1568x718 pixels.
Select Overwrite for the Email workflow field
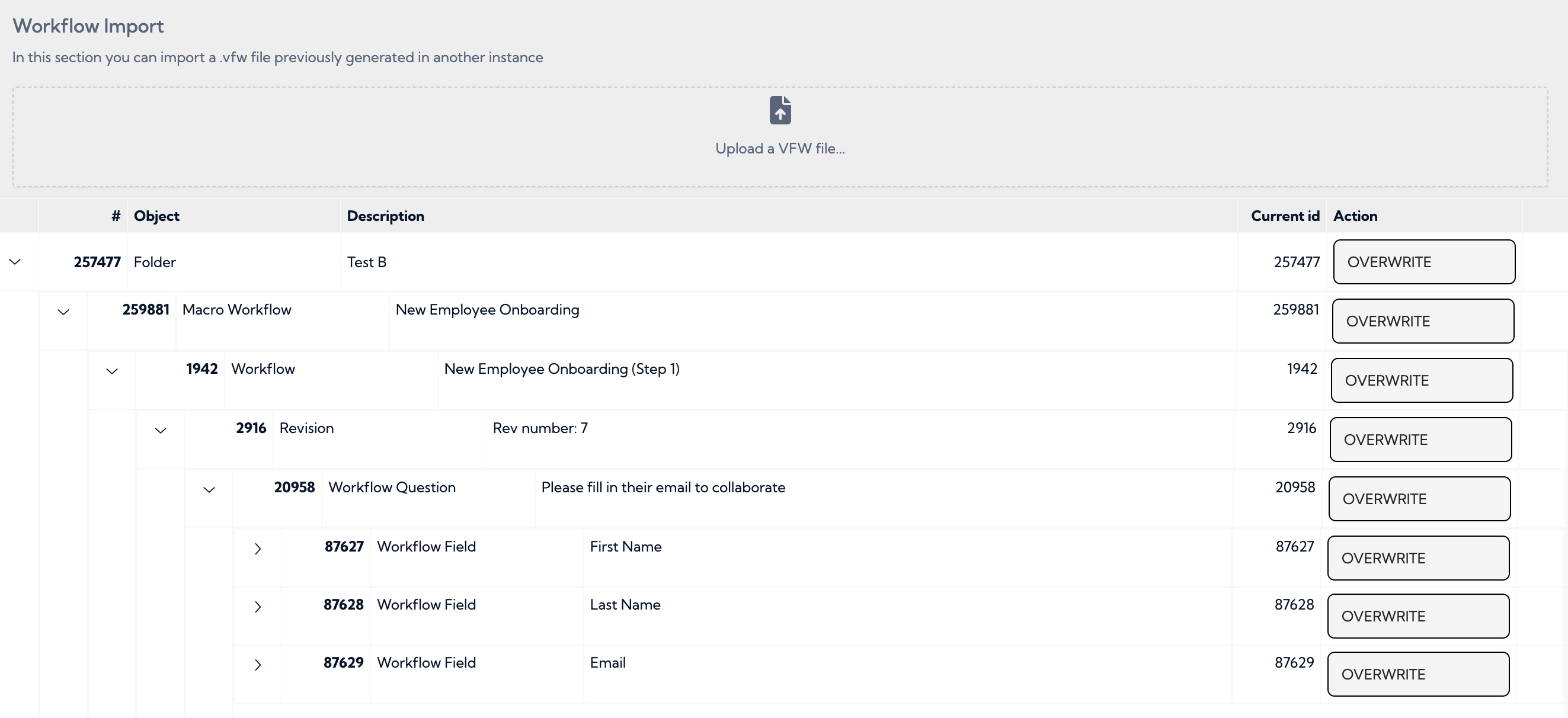coord(1418,674)
